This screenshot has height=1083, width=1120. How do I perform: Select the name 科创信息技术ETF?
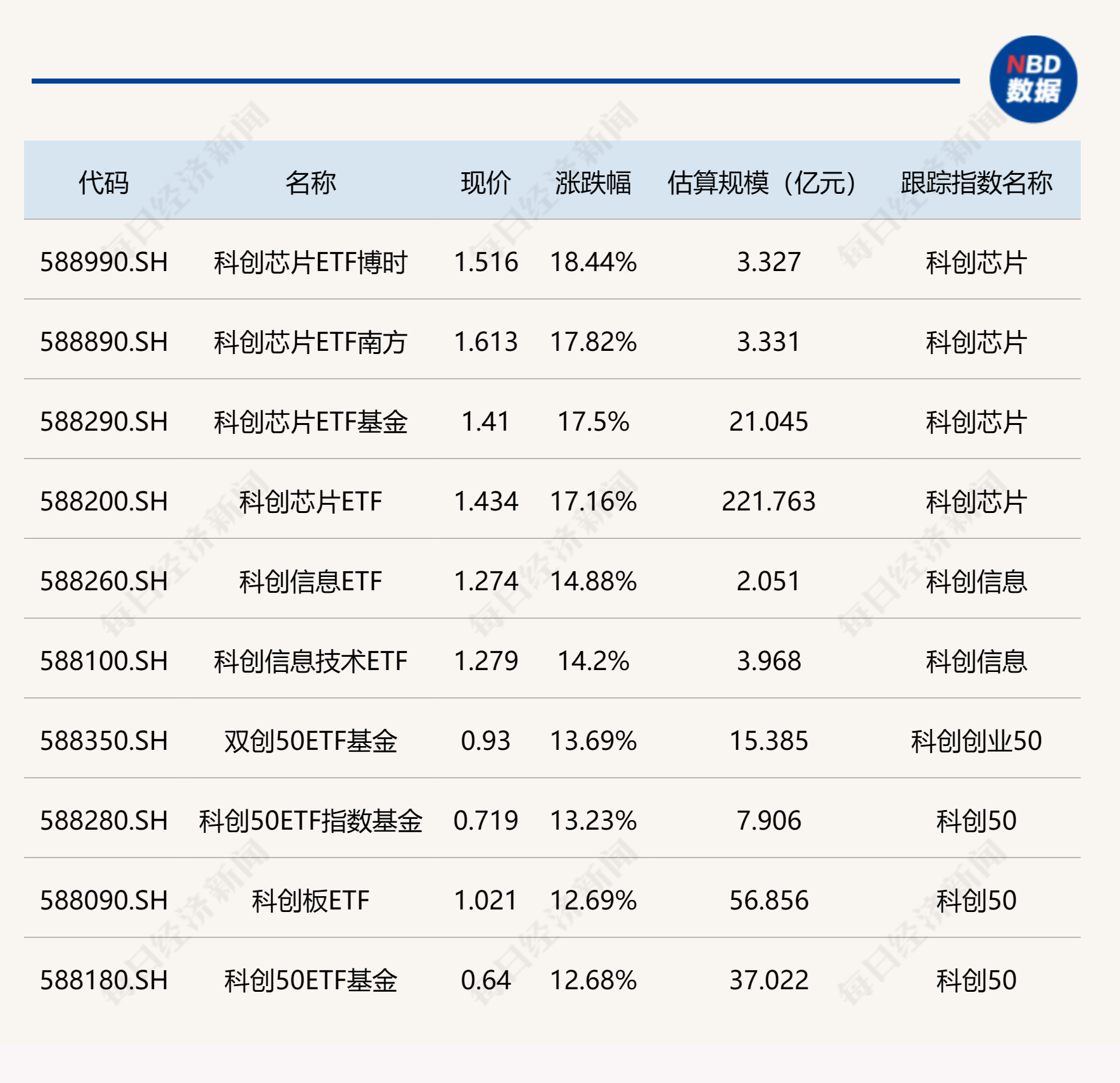[x=310, y=661]
